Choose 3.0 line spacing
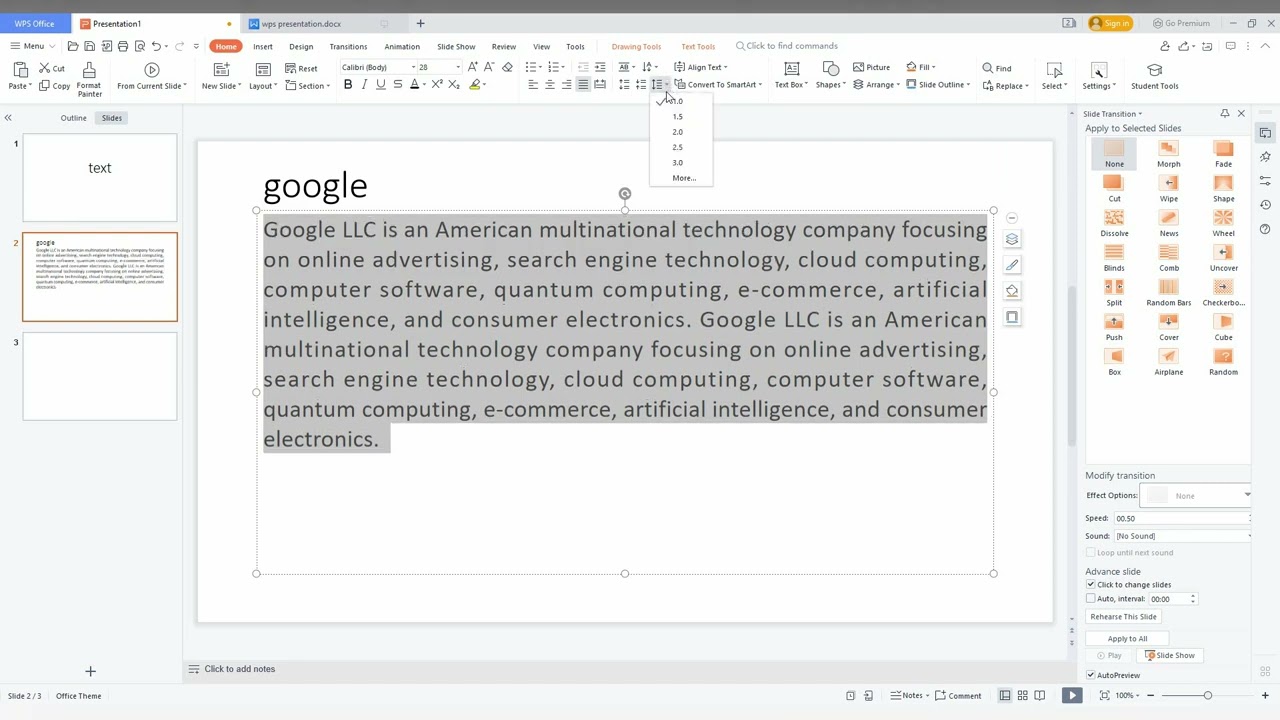1280x720 pixels. (x=678, y=163)
